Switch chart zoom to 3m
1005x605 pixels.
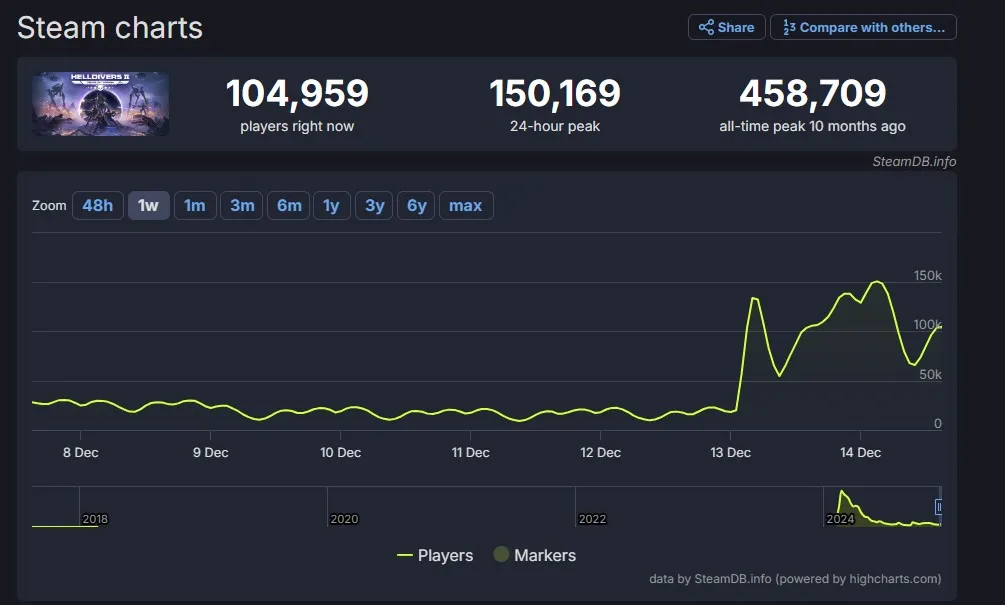coord(242,206)
